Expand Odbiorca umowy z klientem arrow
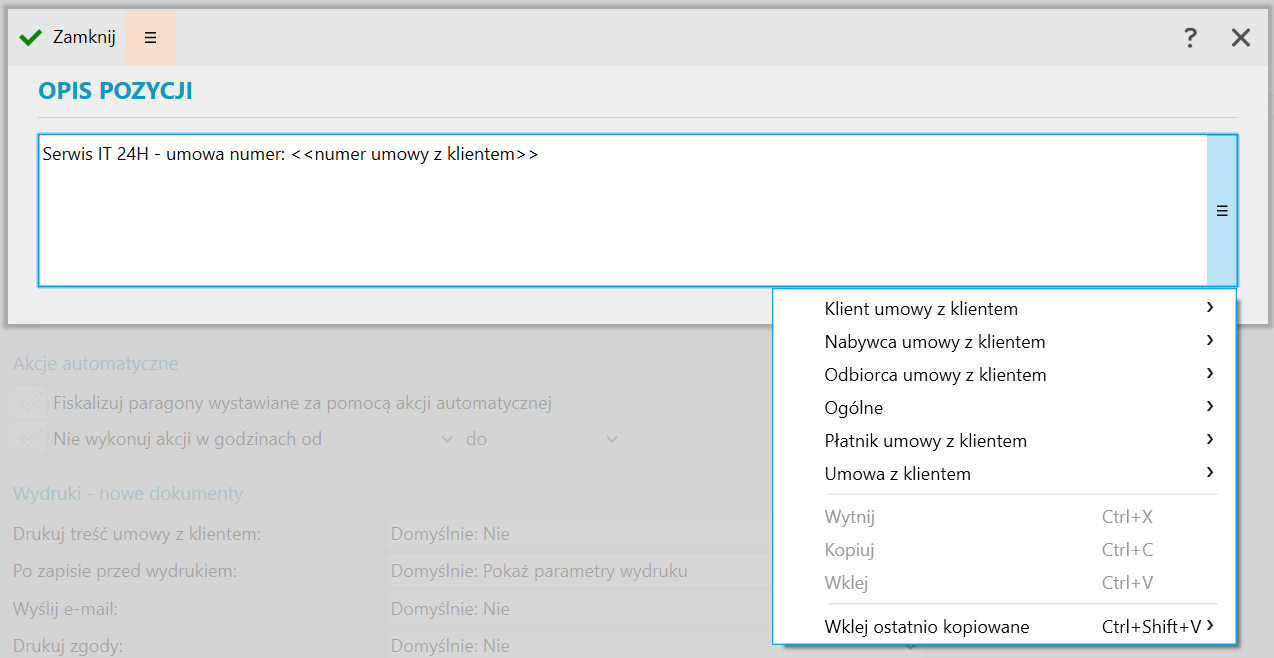This screenshot has width=1274, height=658. click(x=1210, y=374)
